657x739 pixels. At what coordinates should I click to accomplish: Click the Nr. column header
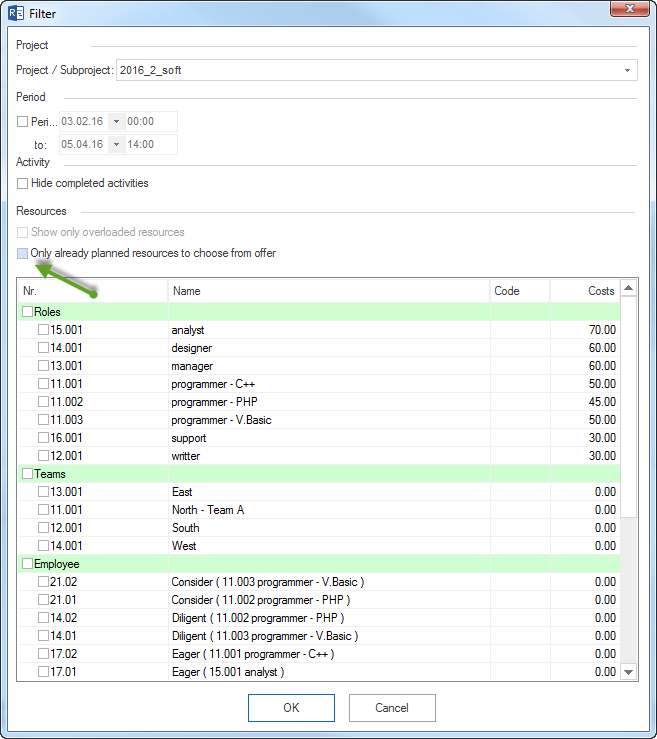[93, 291]
